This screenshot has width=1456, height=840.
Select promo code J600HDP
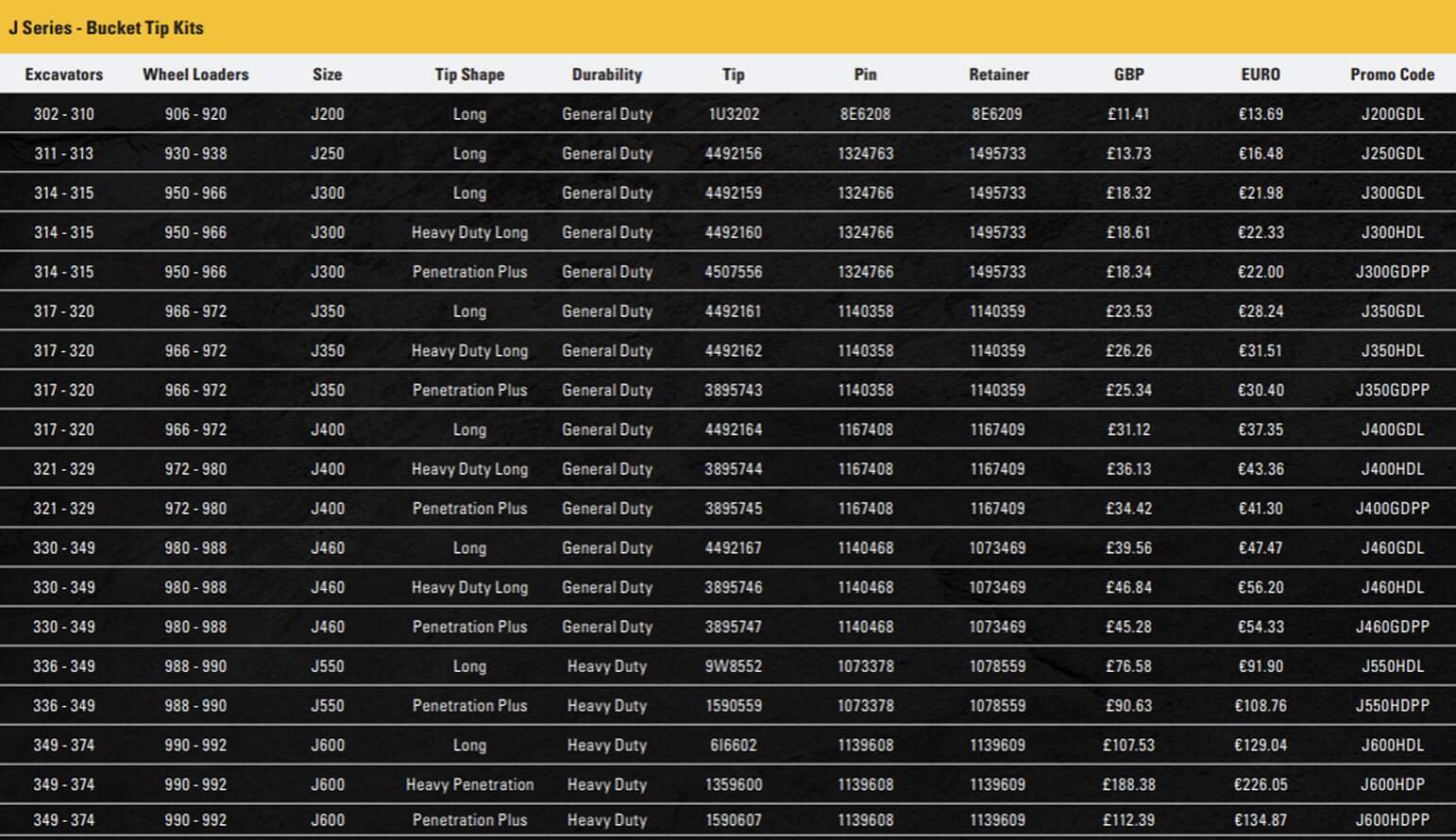1392,784
